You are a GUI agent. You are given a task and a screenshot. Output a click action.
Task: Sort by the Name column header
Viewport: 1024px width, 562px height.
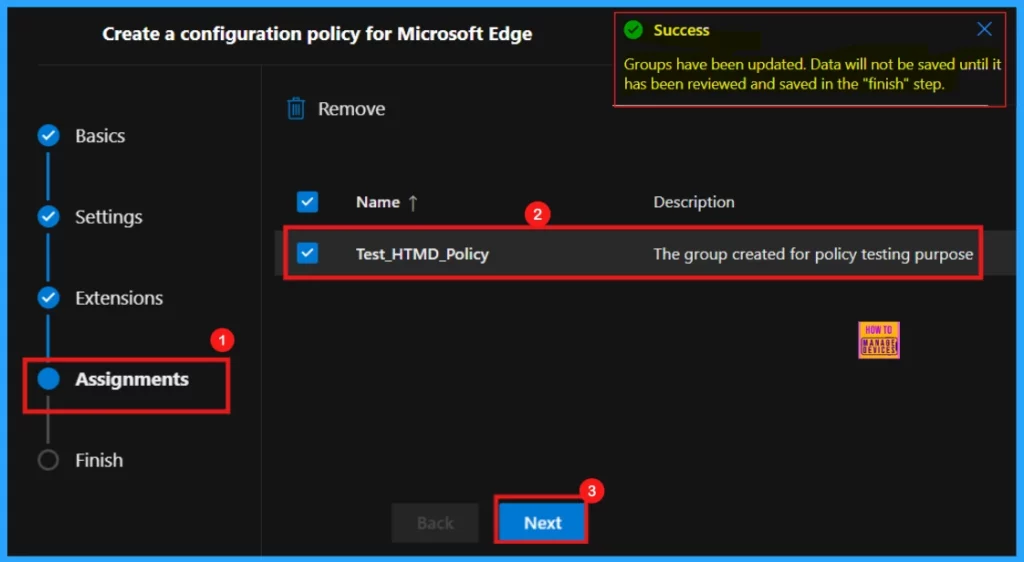coord(386,202)
